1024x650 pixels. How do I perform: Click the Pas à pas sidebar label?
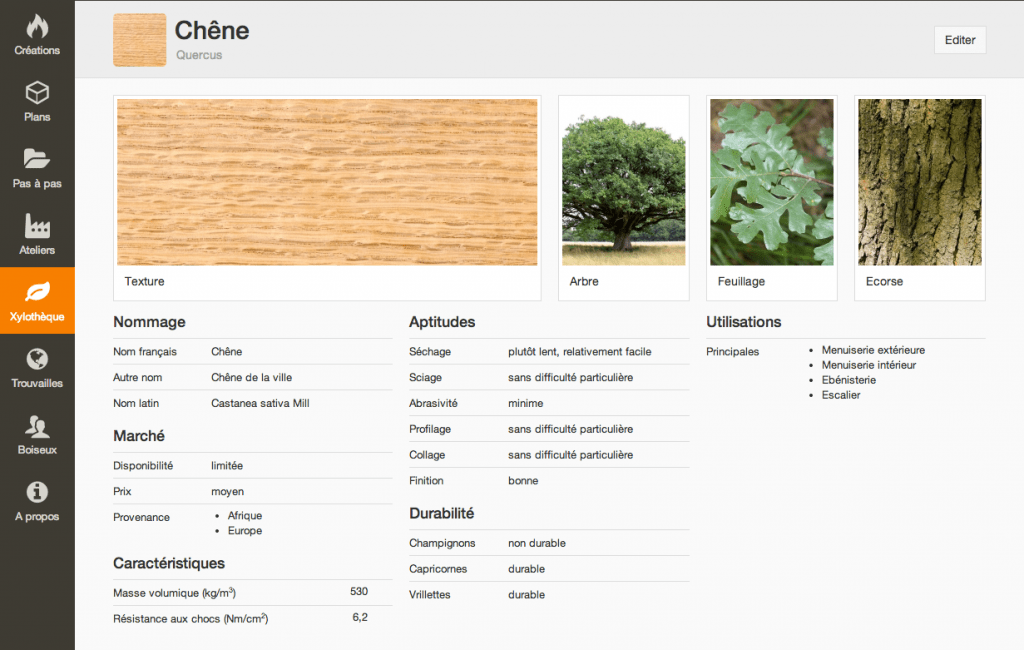point(37,184)
